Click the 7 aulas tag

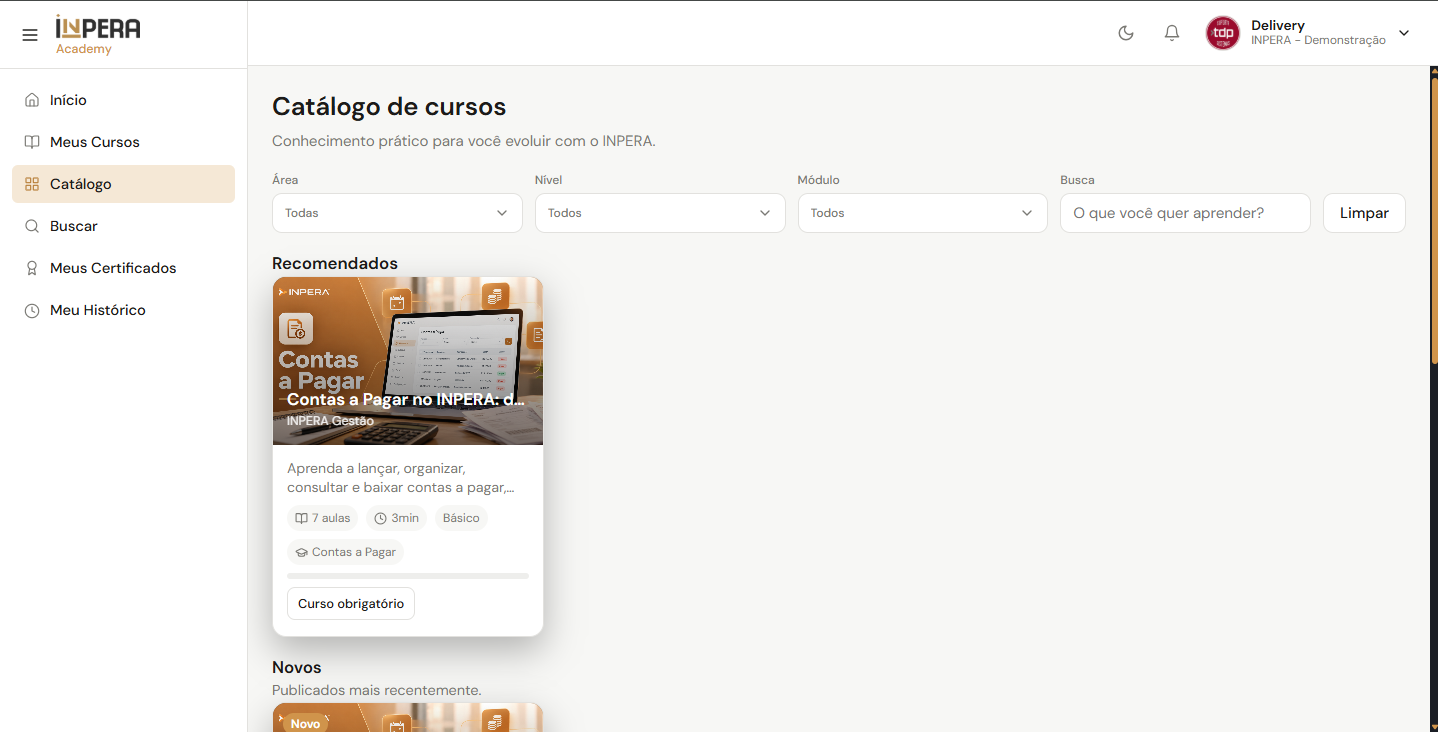pos(322,518)
